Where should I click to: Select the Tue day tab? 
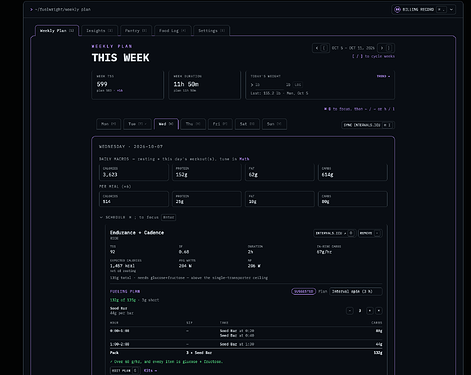click(137, 124)
